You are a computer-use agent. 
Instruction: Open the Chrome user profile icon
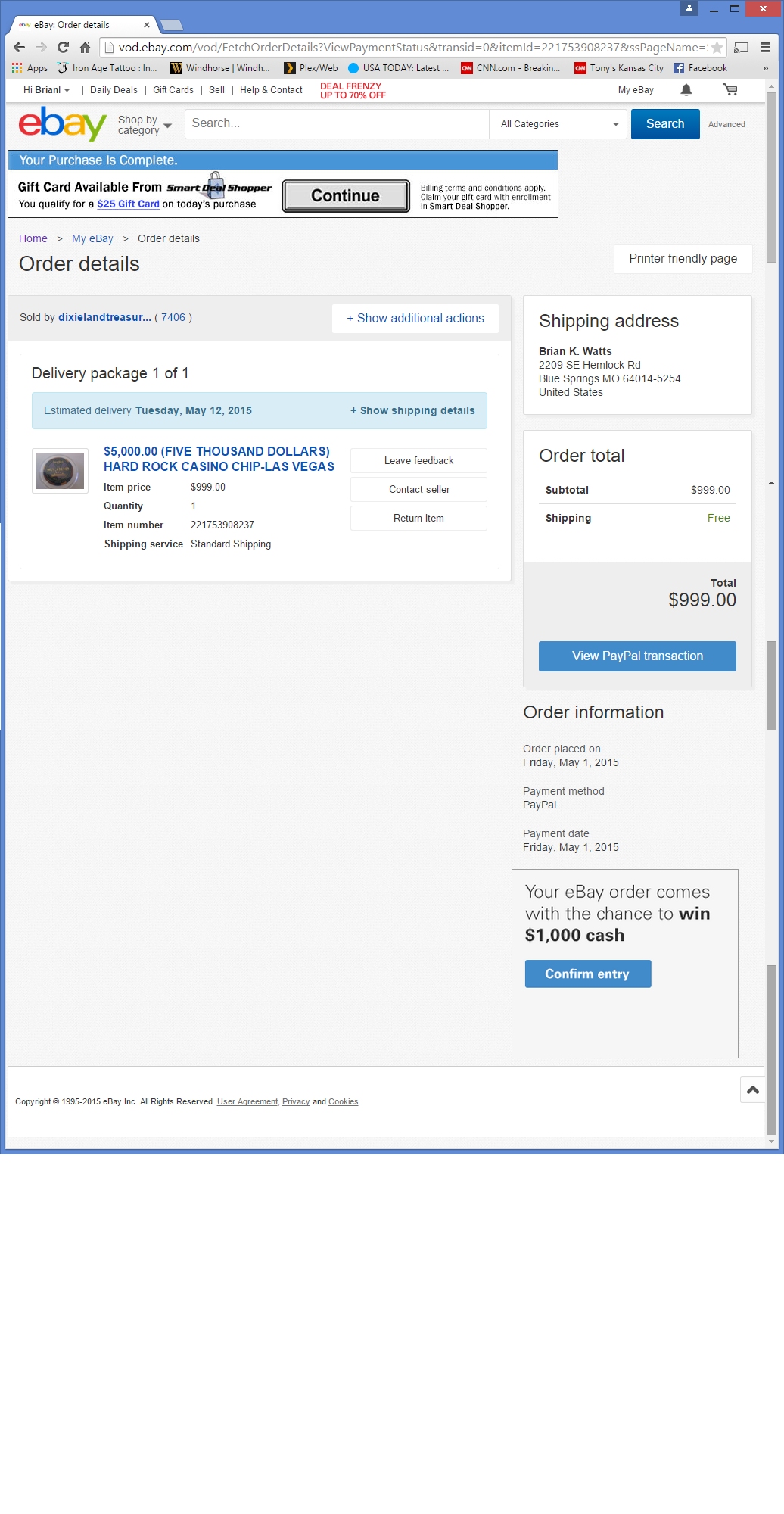pos(689,8)
